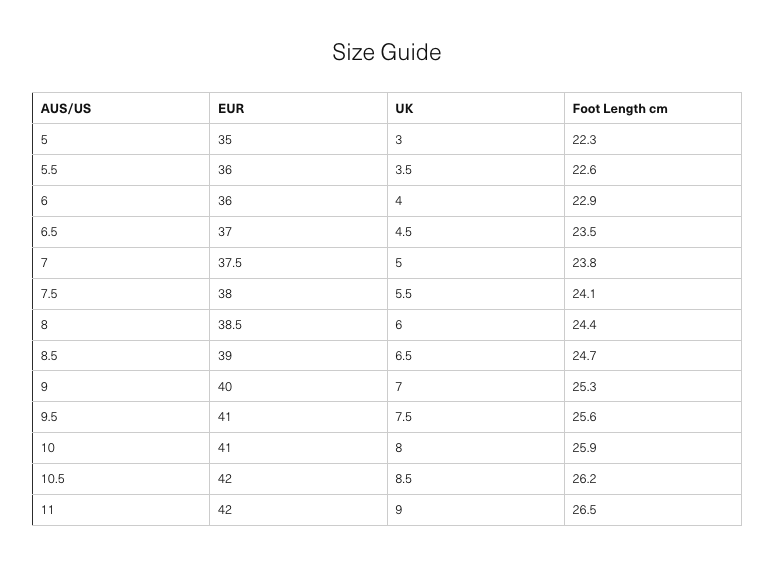Click the Foot Length cm column header
The height and width of the screenshot is (564, 778).
click(619, 108)
